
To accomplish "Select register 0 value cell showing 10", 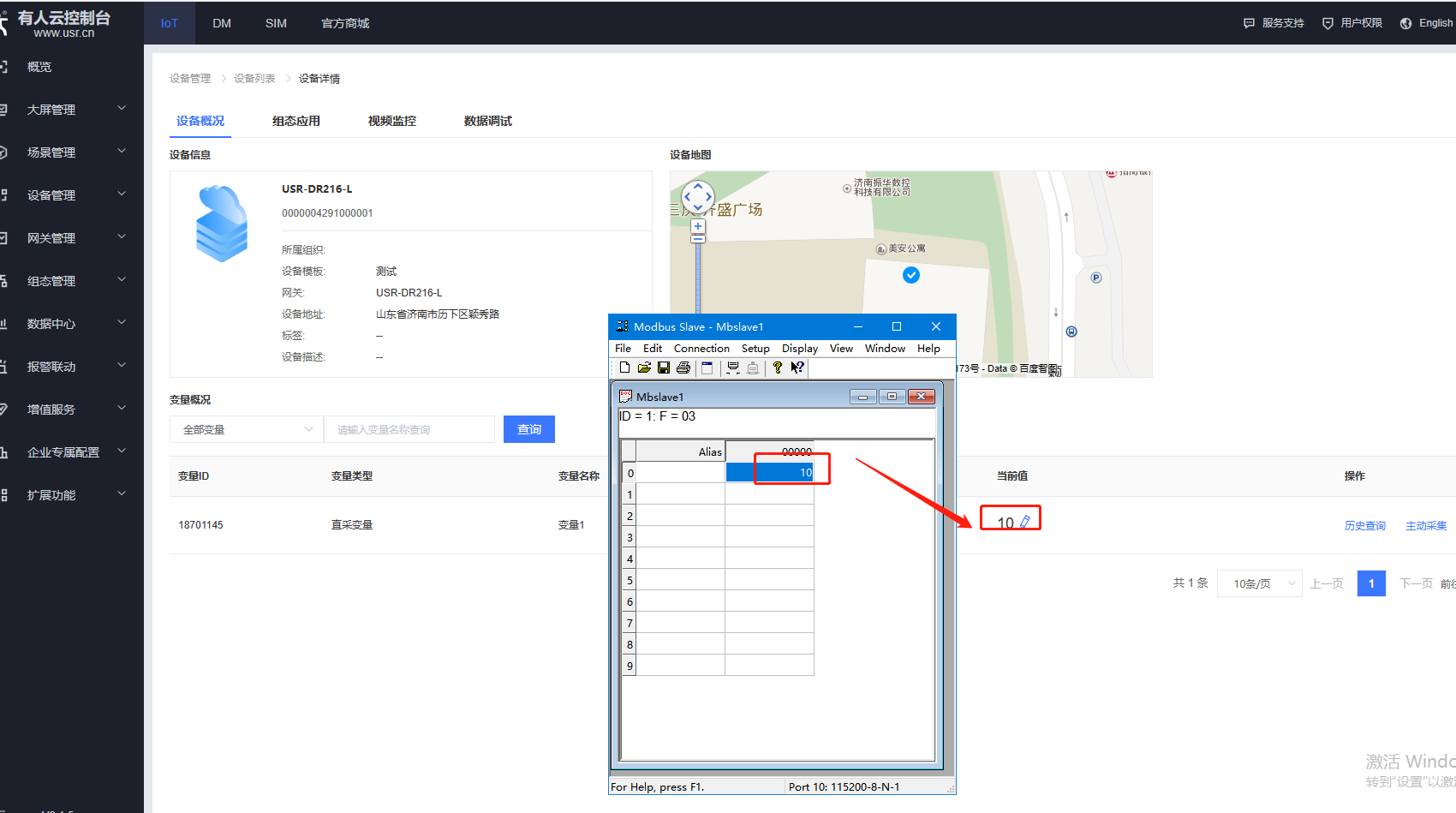I will [769, 473].
